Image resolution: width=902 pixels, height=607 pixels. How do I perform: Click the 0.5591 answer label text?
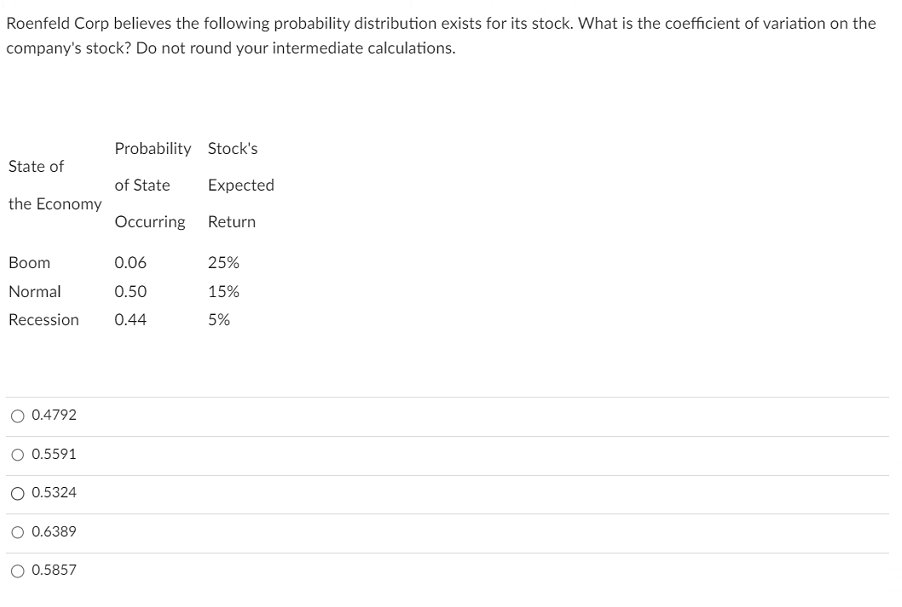click(x=53, y=454)
